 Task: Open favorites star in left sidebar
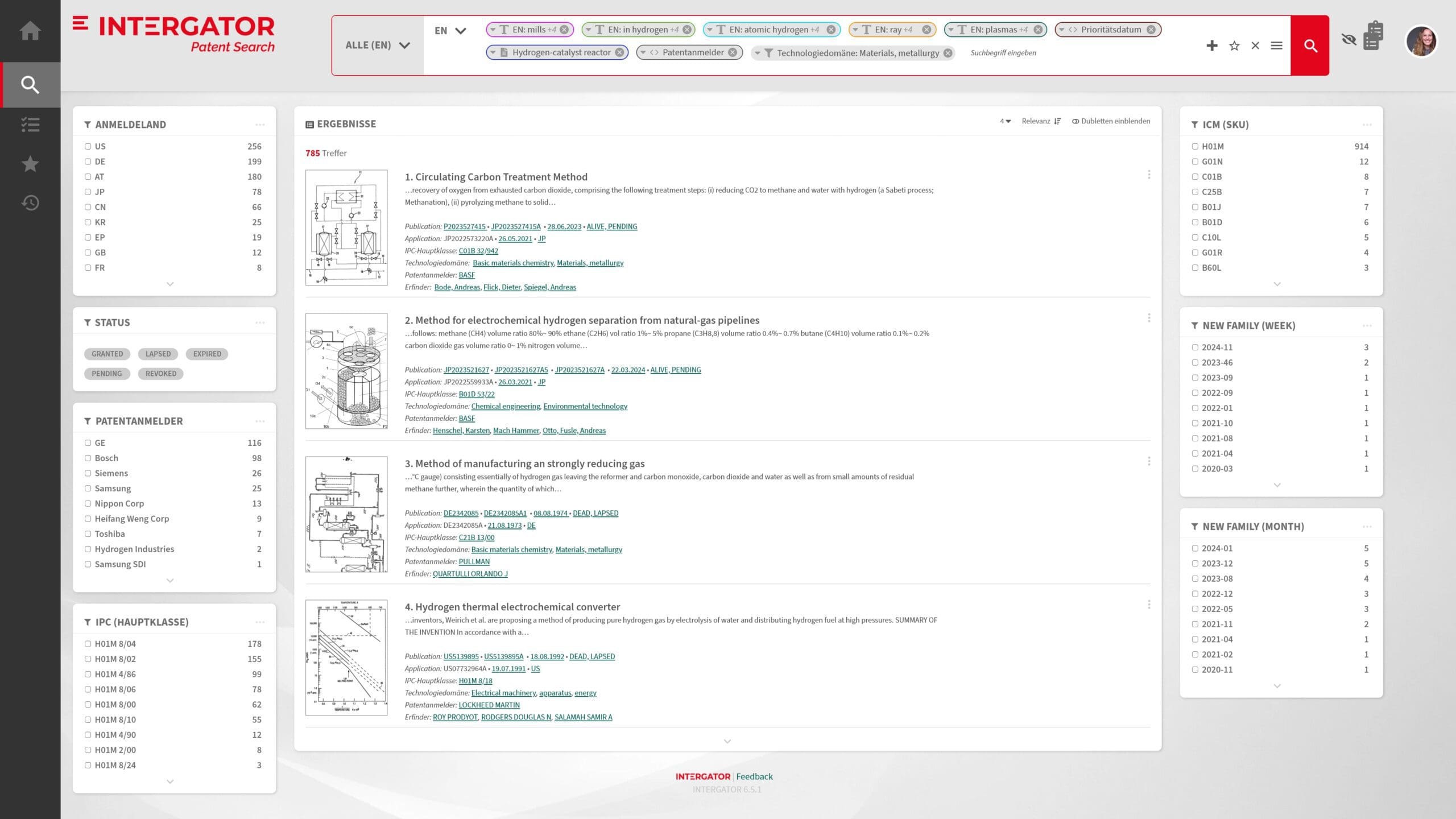point(30,164)
